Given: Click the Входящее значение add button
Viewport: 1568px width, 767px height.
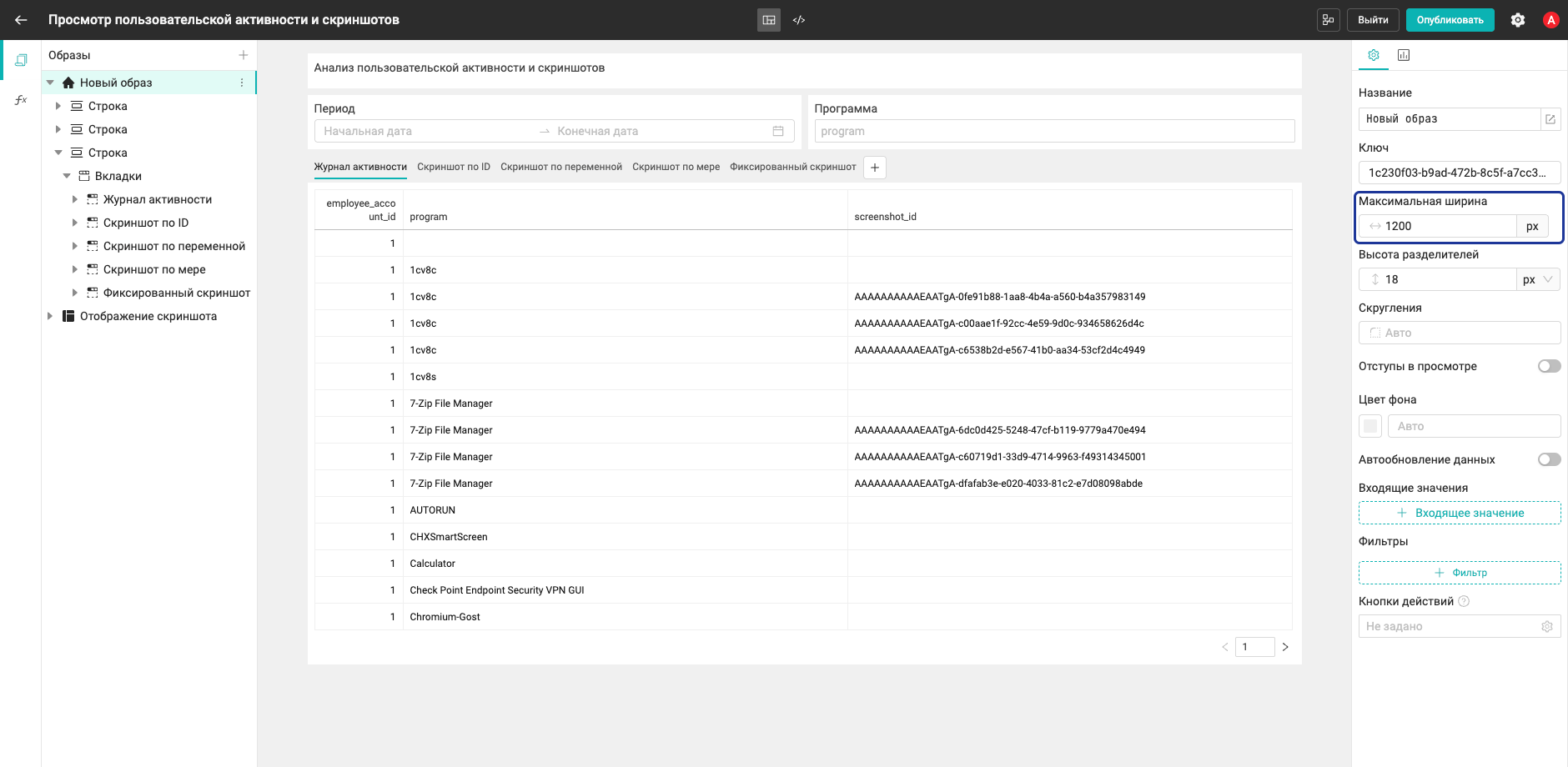Looking at the screenshot, I should [x=1460, y=513].
